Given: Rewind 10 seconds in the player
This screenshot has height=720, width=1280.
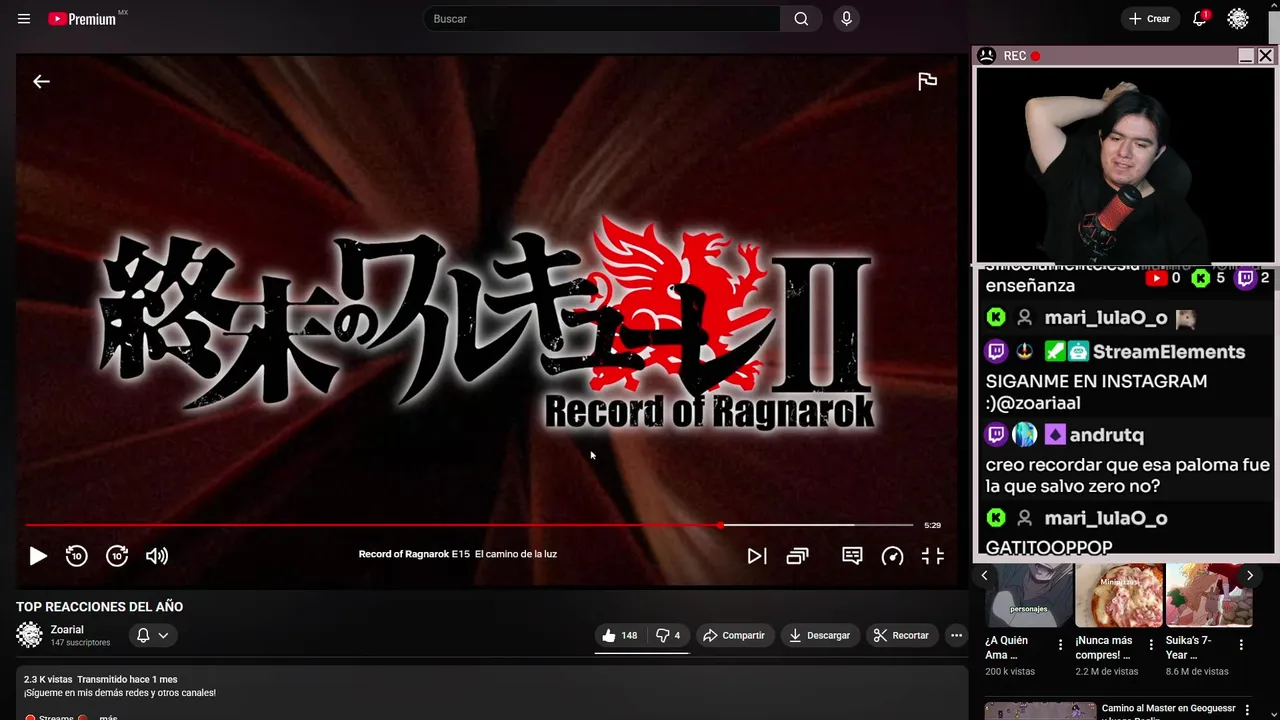Looking at the screenshot, I should [77, 556].
